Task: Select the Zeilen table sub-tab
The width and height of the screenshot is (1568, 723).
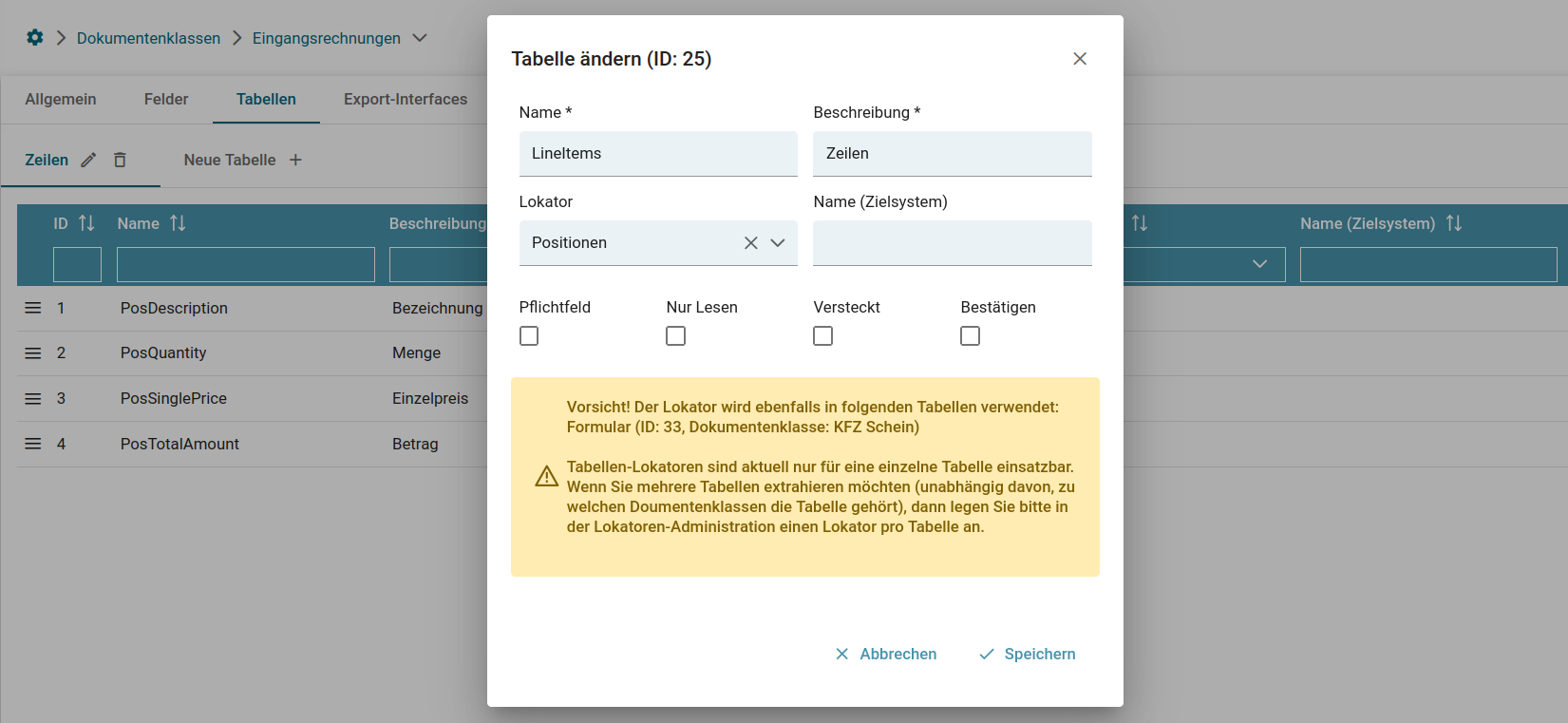Action: pos(47,160)
